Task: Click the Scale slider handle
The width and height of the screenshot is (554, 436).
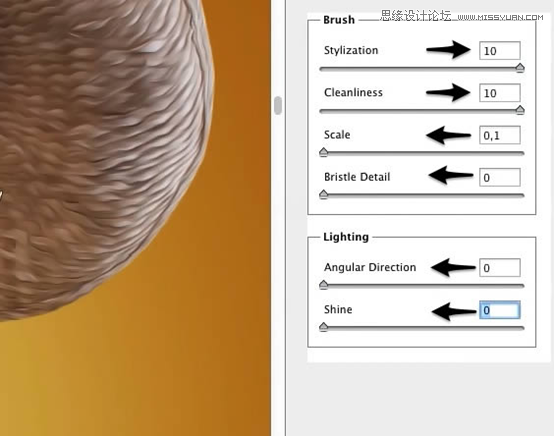Action: pos(324,152)
